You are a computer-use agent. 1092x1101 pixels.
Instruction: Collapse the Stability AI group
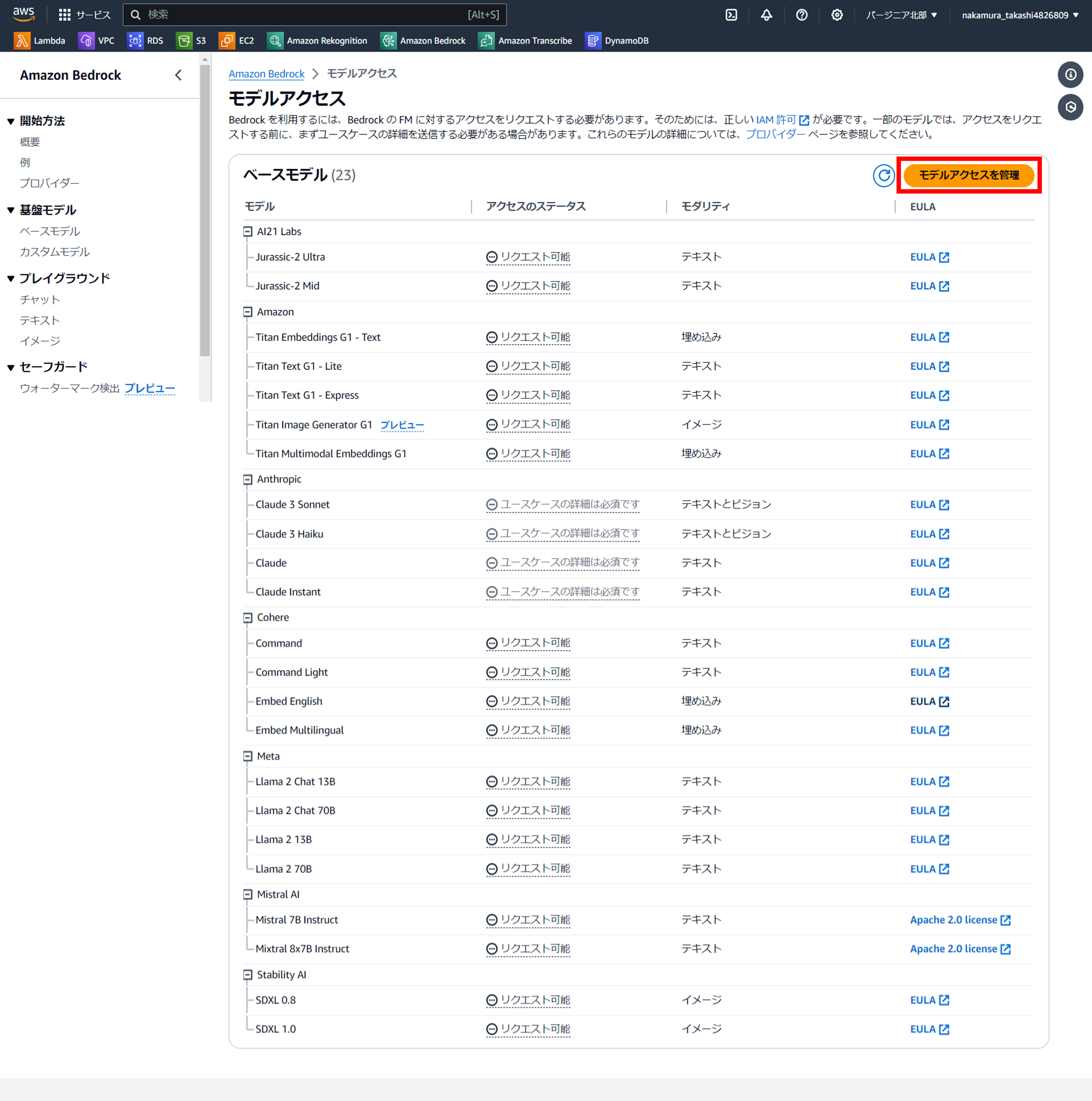pos(247,974)
